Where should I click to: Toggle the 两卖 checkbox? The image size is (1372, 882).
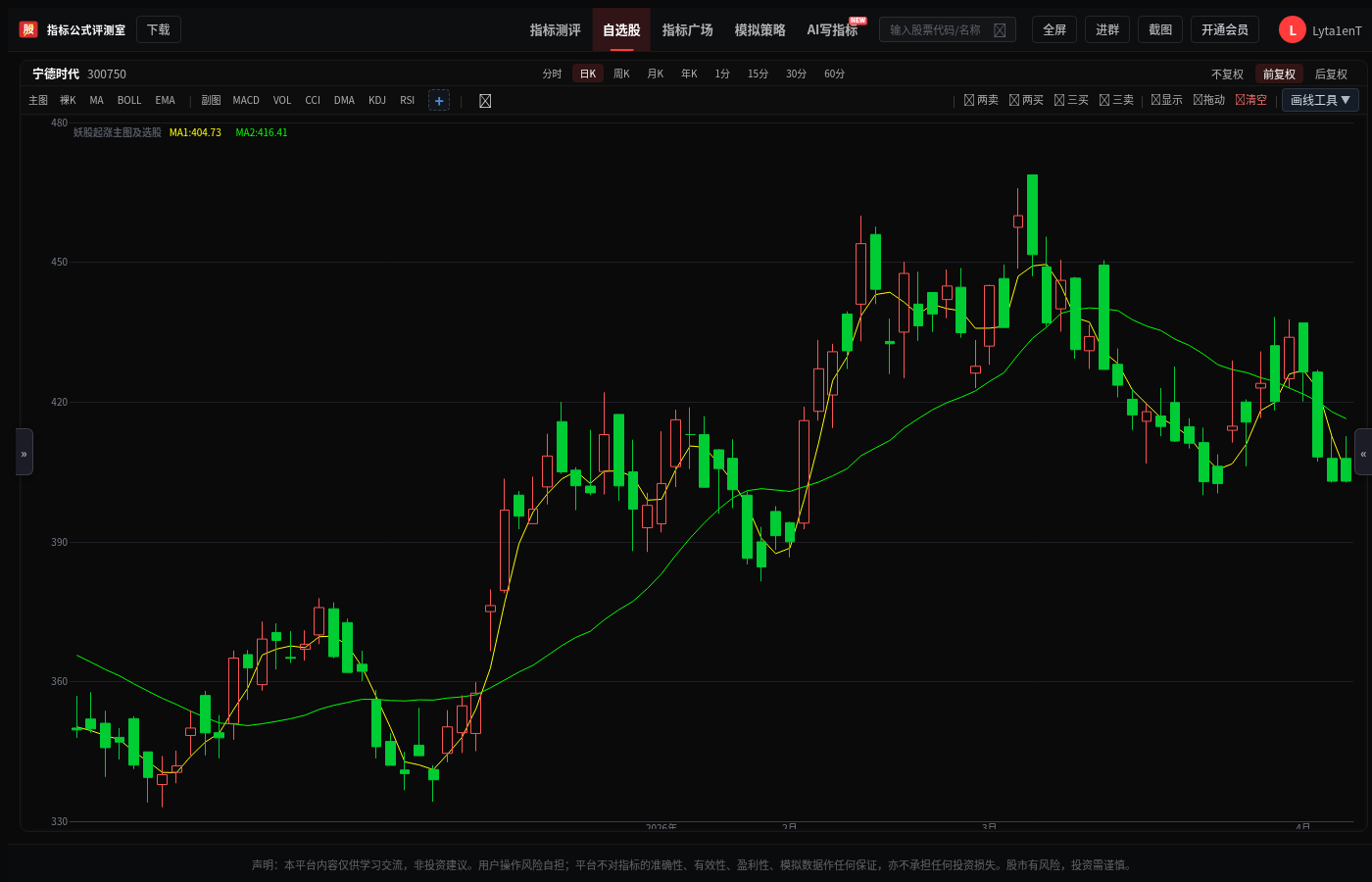point(981,100)
